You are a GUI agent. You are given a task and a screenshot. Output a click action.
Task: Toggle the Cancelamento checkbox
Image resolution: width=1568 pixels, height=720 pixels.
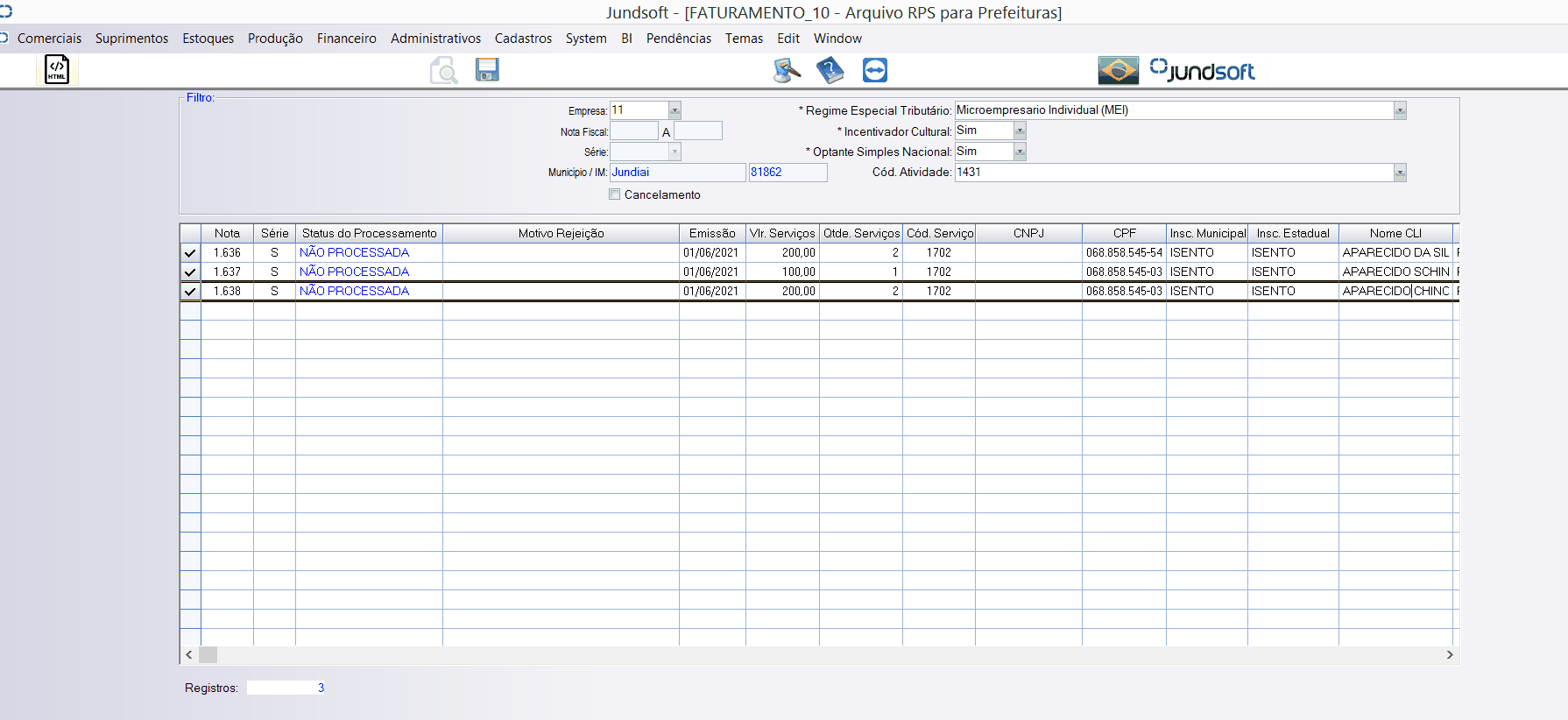[614, 194]
